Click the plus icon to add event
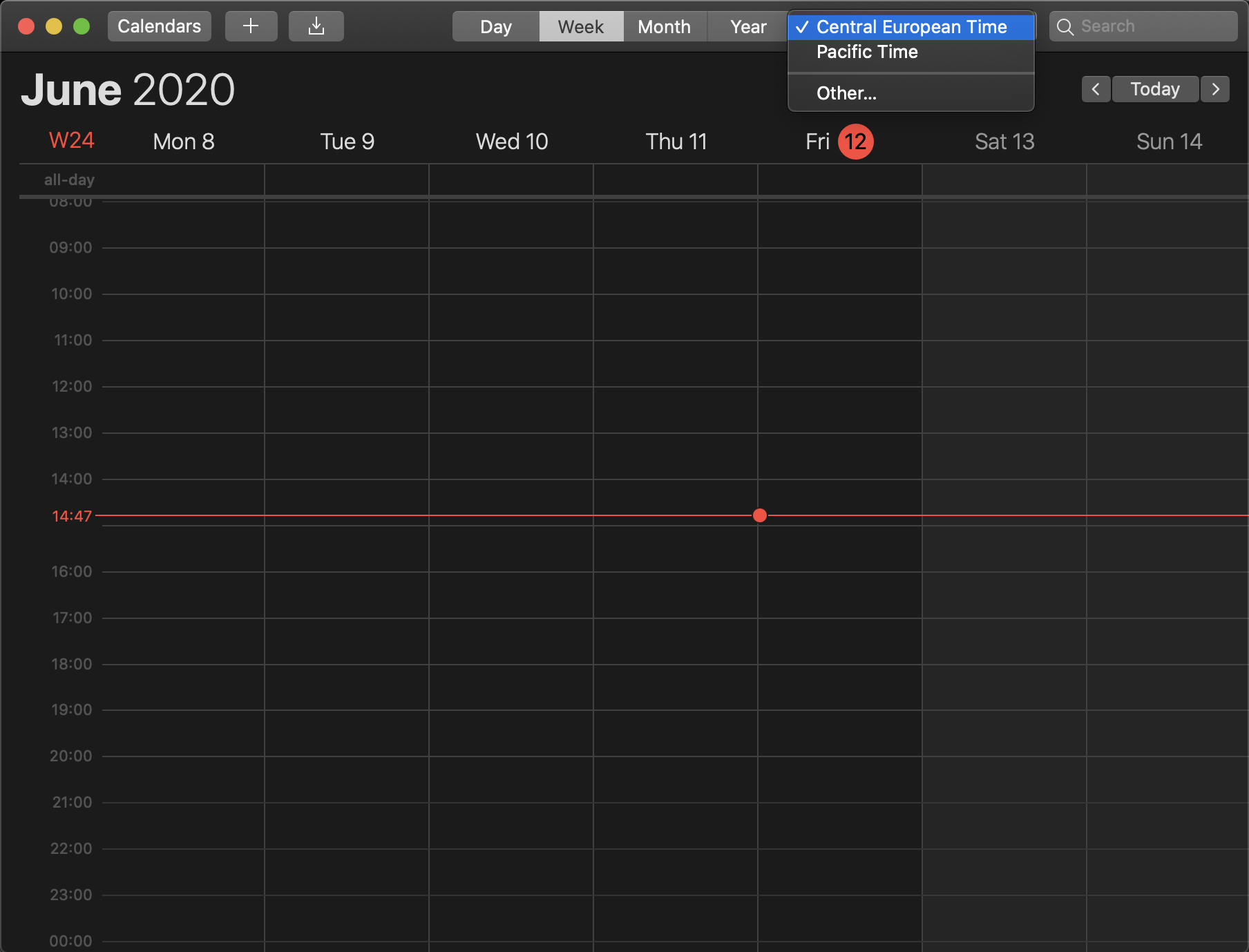Screen dimensions: 1249x952 251,26
